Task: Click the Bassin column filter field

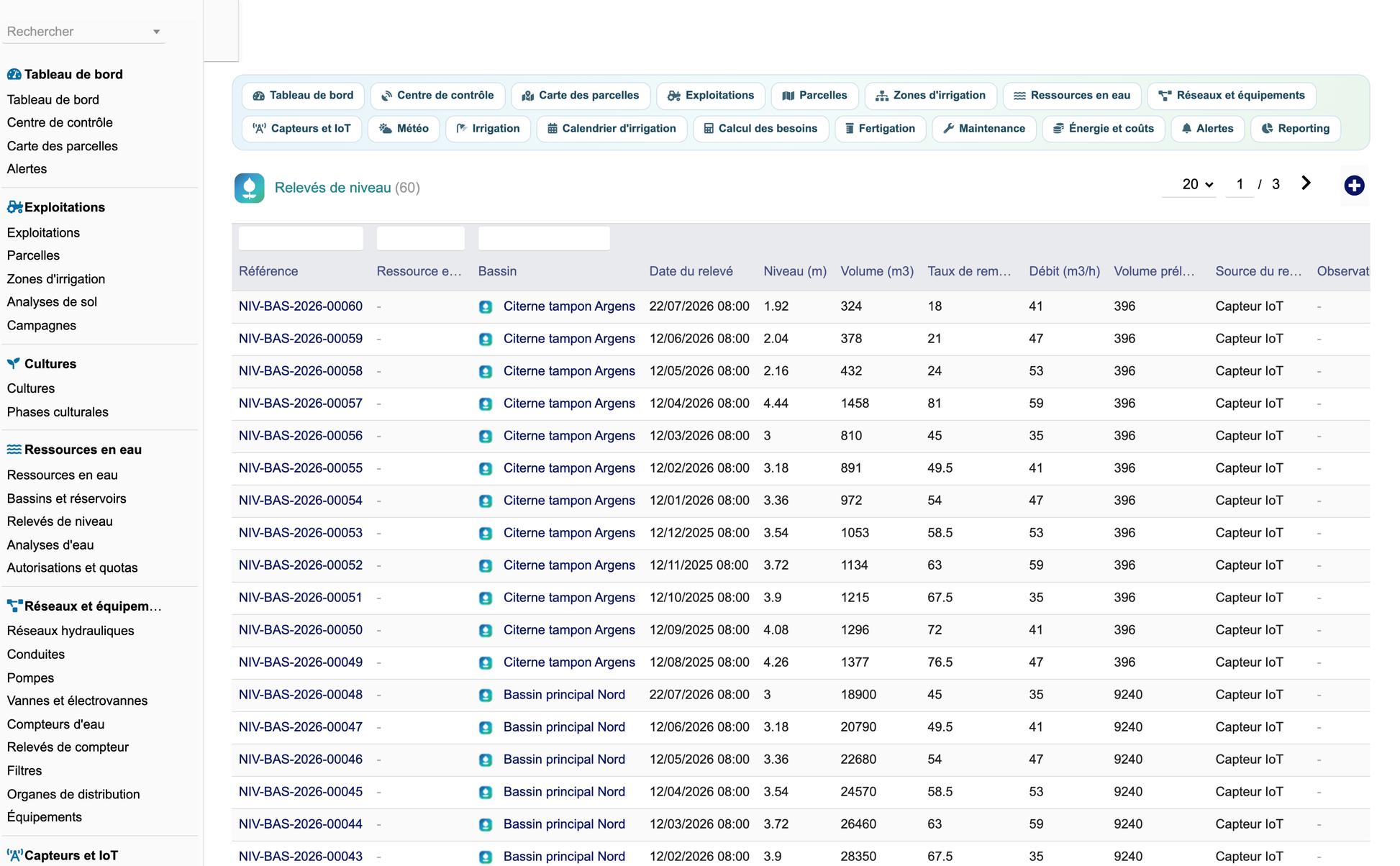Action: coord(544,238)
